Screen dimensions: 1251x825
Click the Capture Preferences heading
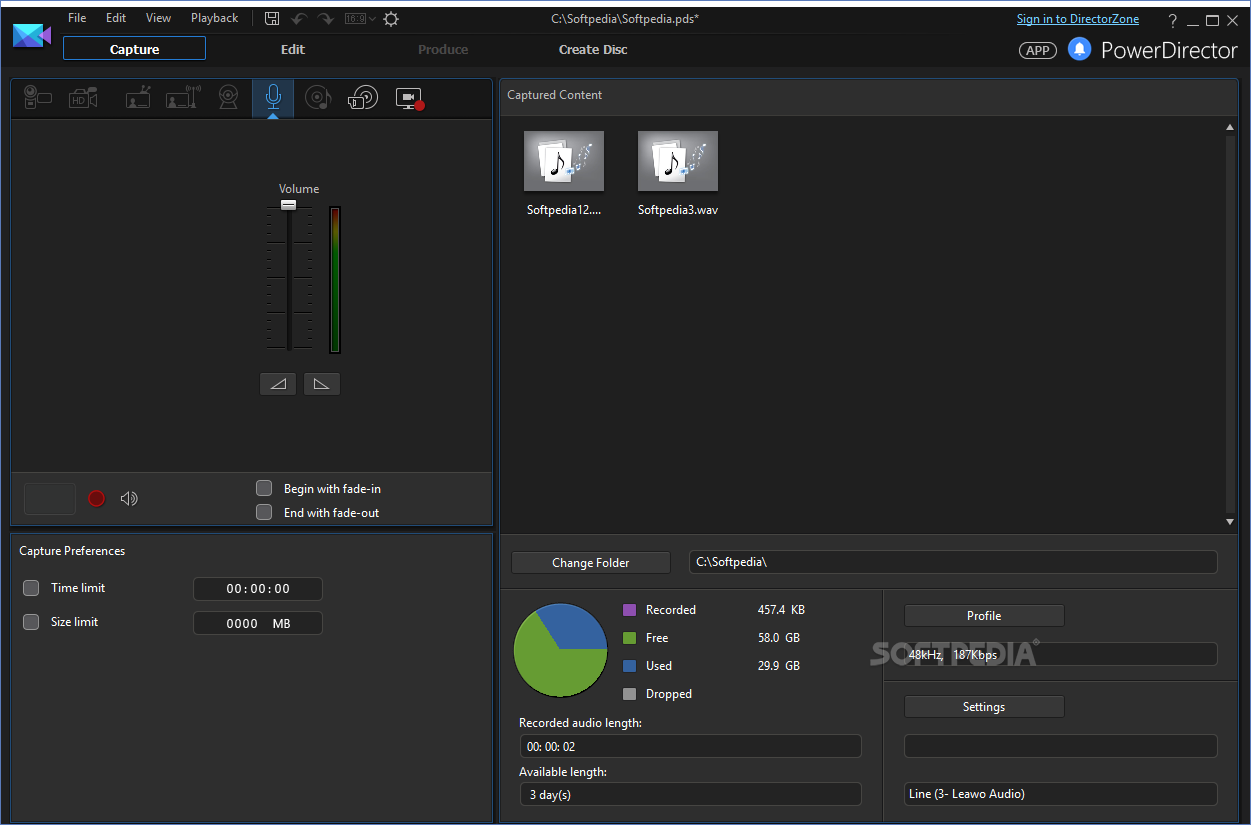click(72, 551)
